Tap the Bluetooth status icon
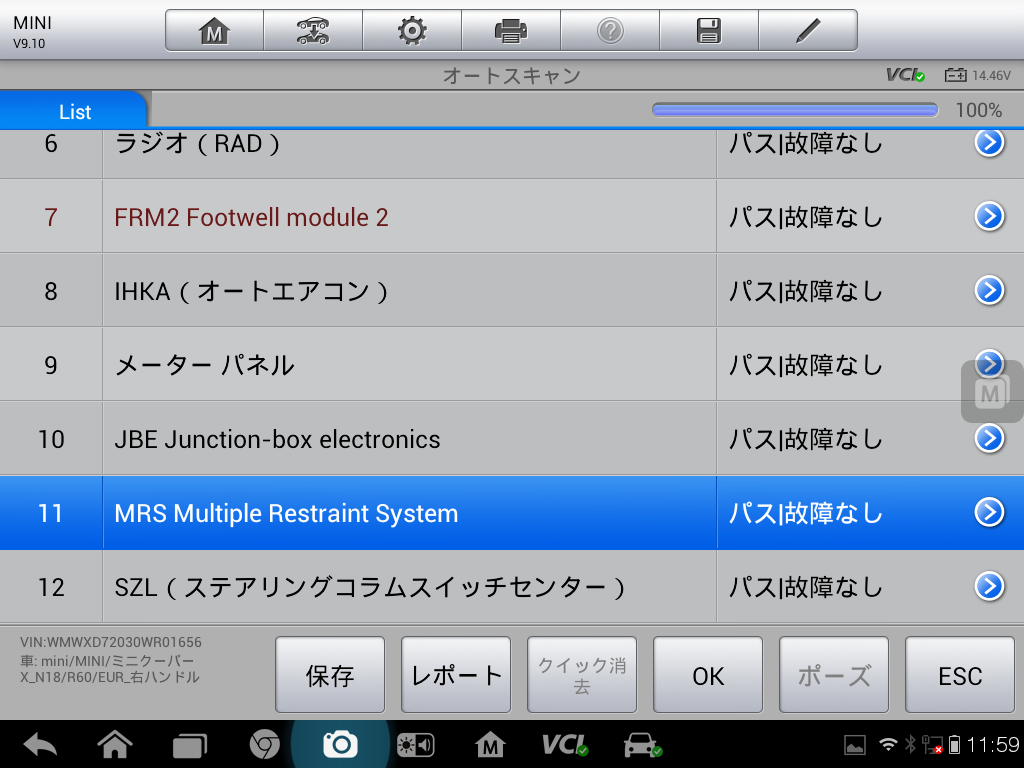The height and width of the screenshot is (768, 1024). [910, 744]
